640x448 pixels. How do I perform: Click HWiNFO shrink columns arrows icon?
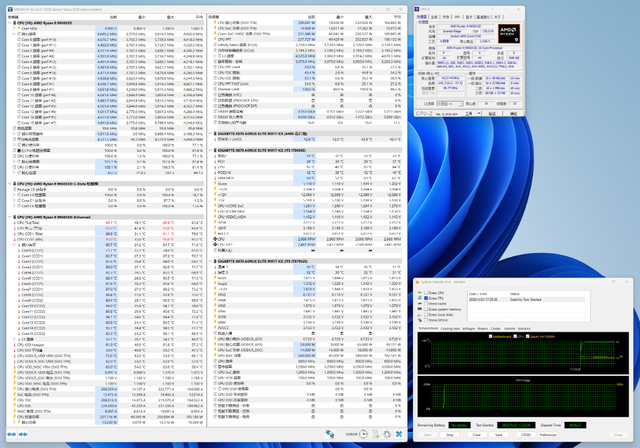click(x=23, y=434)
